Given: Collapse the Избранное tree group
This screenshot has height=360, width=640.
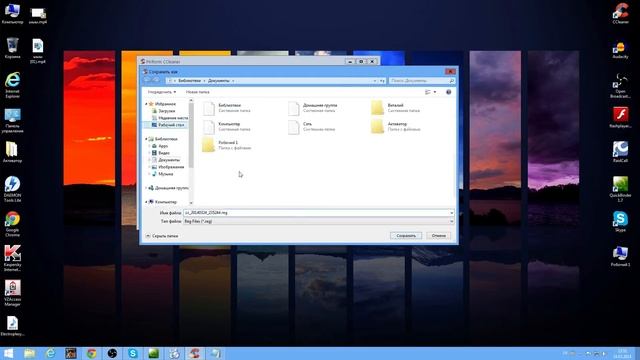Looking at the screenshot, I should click(x=146, y=104).
